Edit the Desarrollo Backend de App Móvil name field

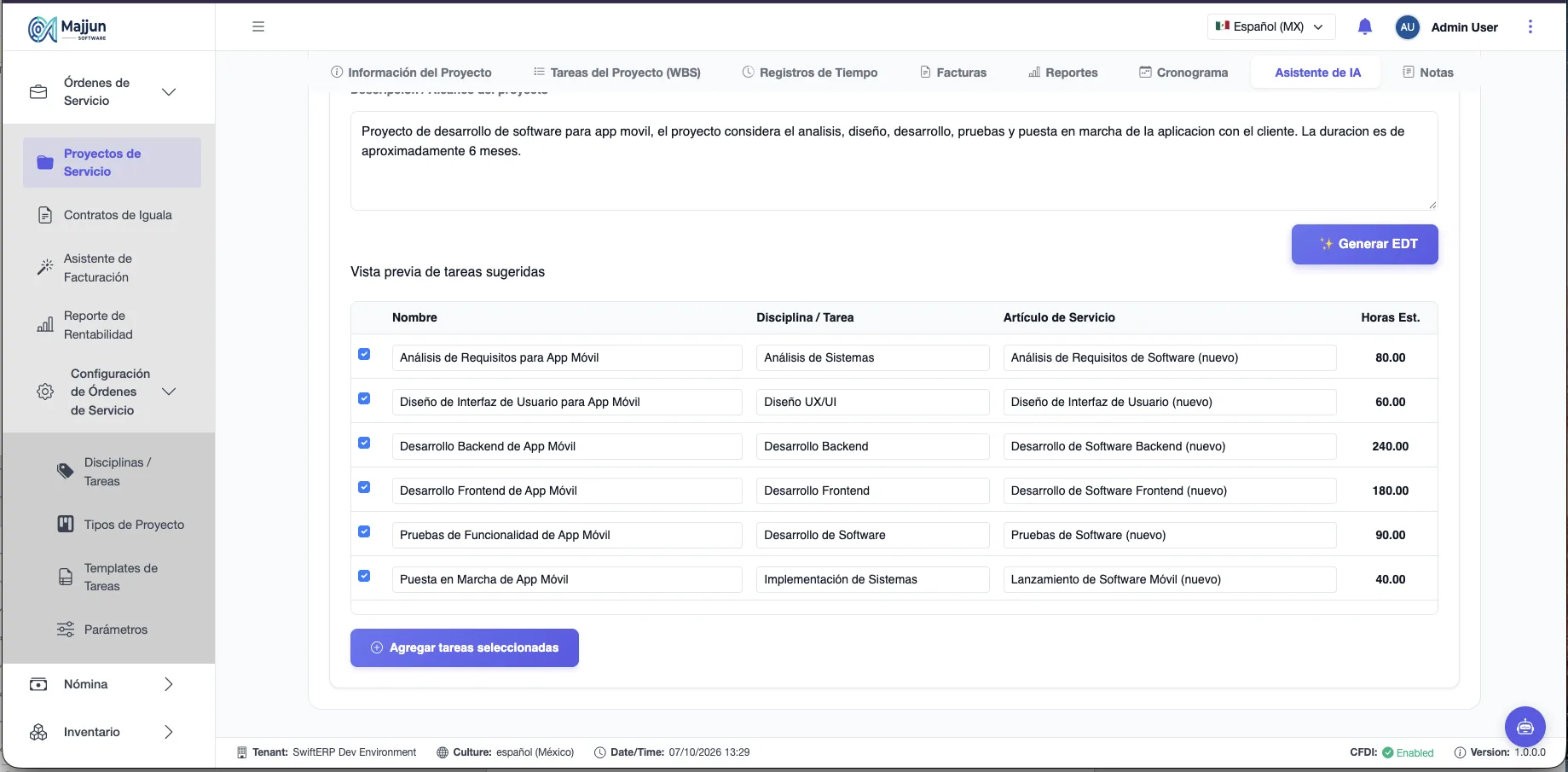coord(567,446)
